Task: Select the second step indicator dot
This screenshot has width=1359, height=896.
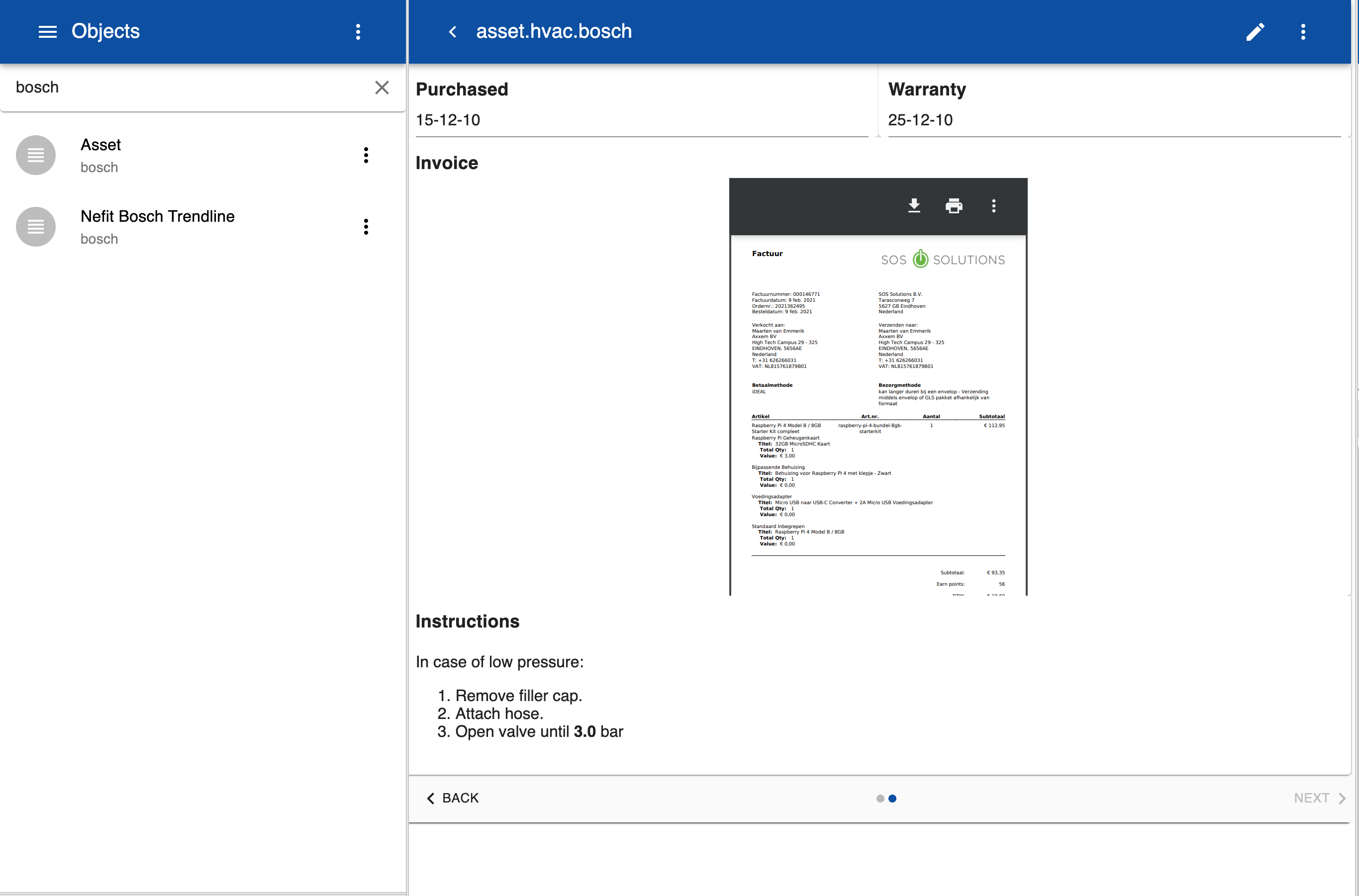Action: point(892,798)
